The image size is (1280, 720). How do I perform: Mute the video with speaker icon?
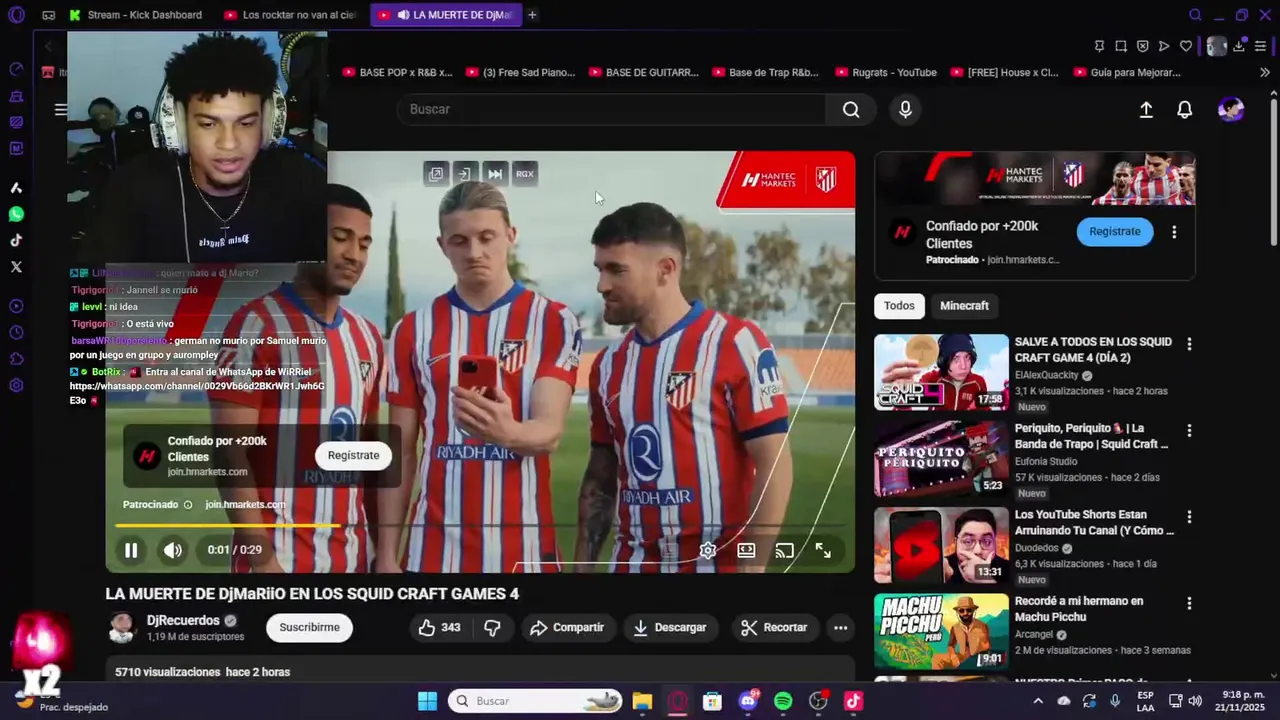[x=173, y=550]
